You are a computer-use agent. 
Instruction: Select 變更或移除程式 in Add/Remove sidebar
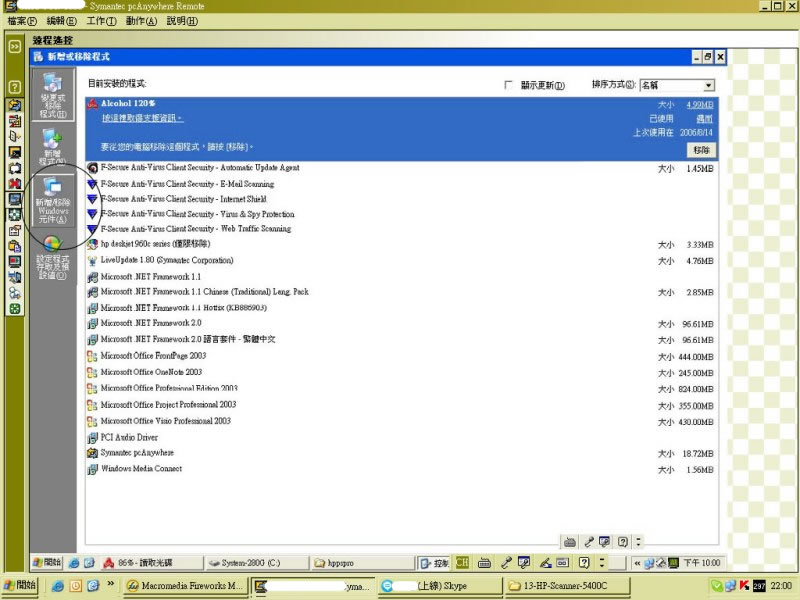(x=53, y=95)
